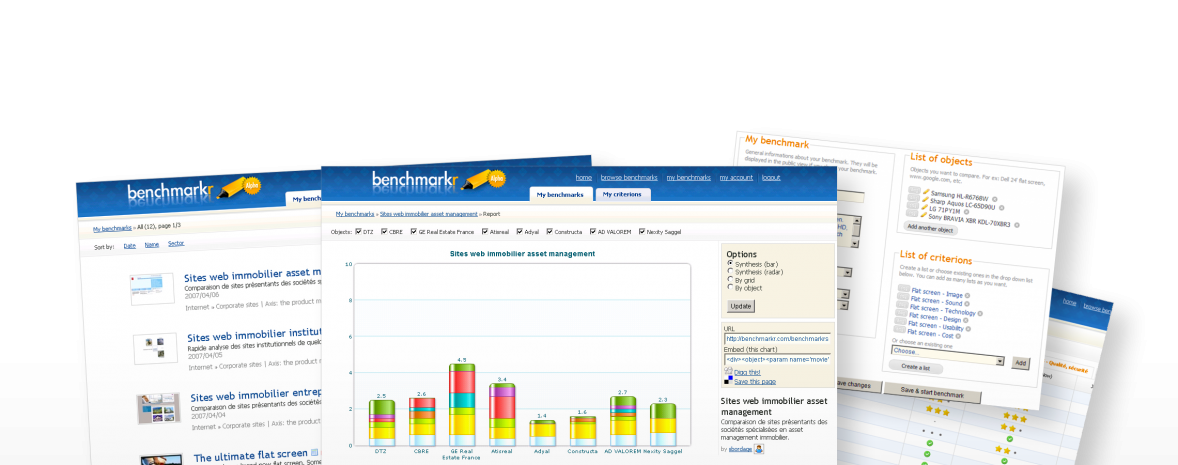Click the Update button in Options

point(741,306)
